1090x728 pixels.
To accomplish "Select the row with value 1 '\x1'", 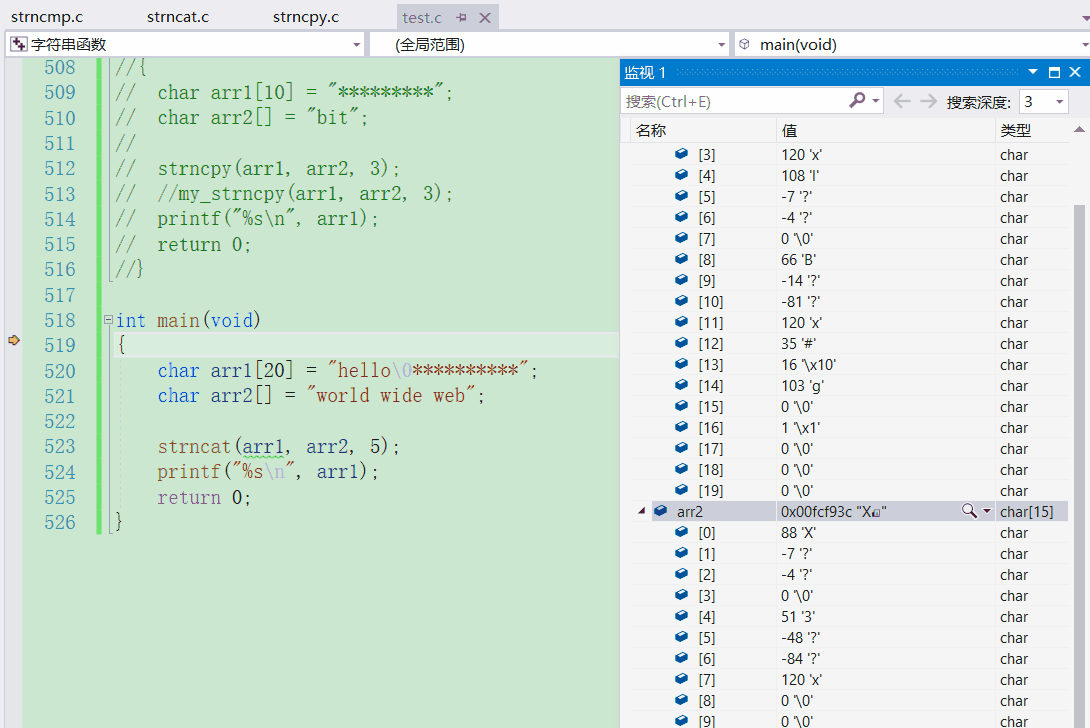I will (848, 428).
